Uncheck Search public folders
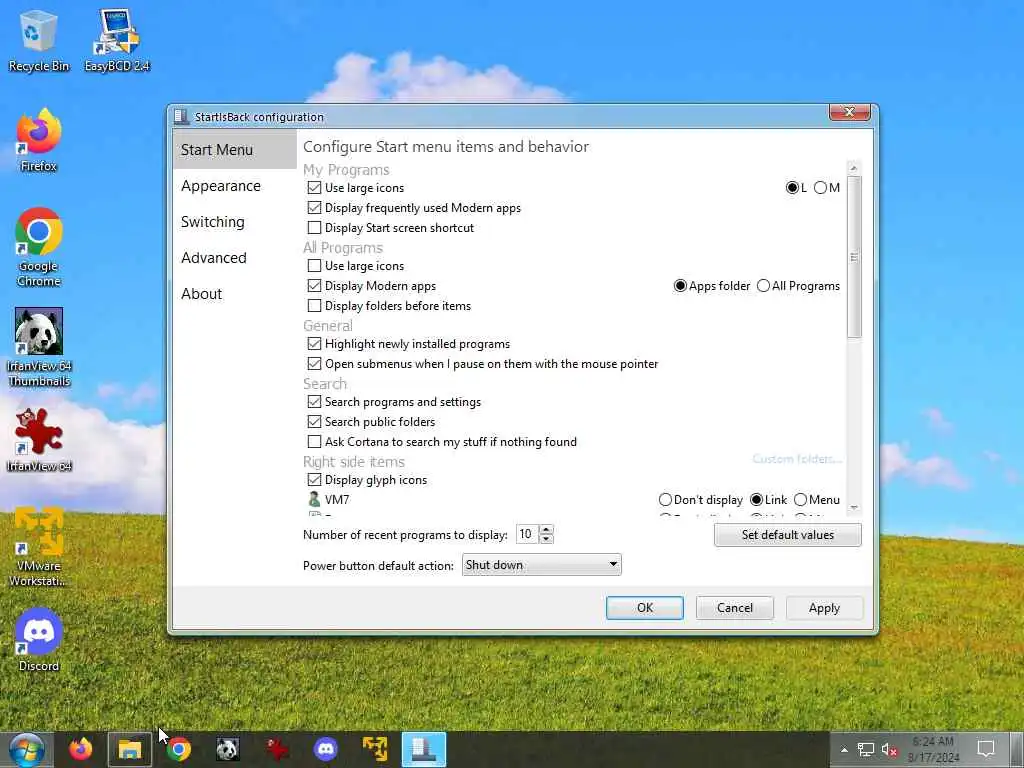Screen dimensions: 1024x768 314,422
